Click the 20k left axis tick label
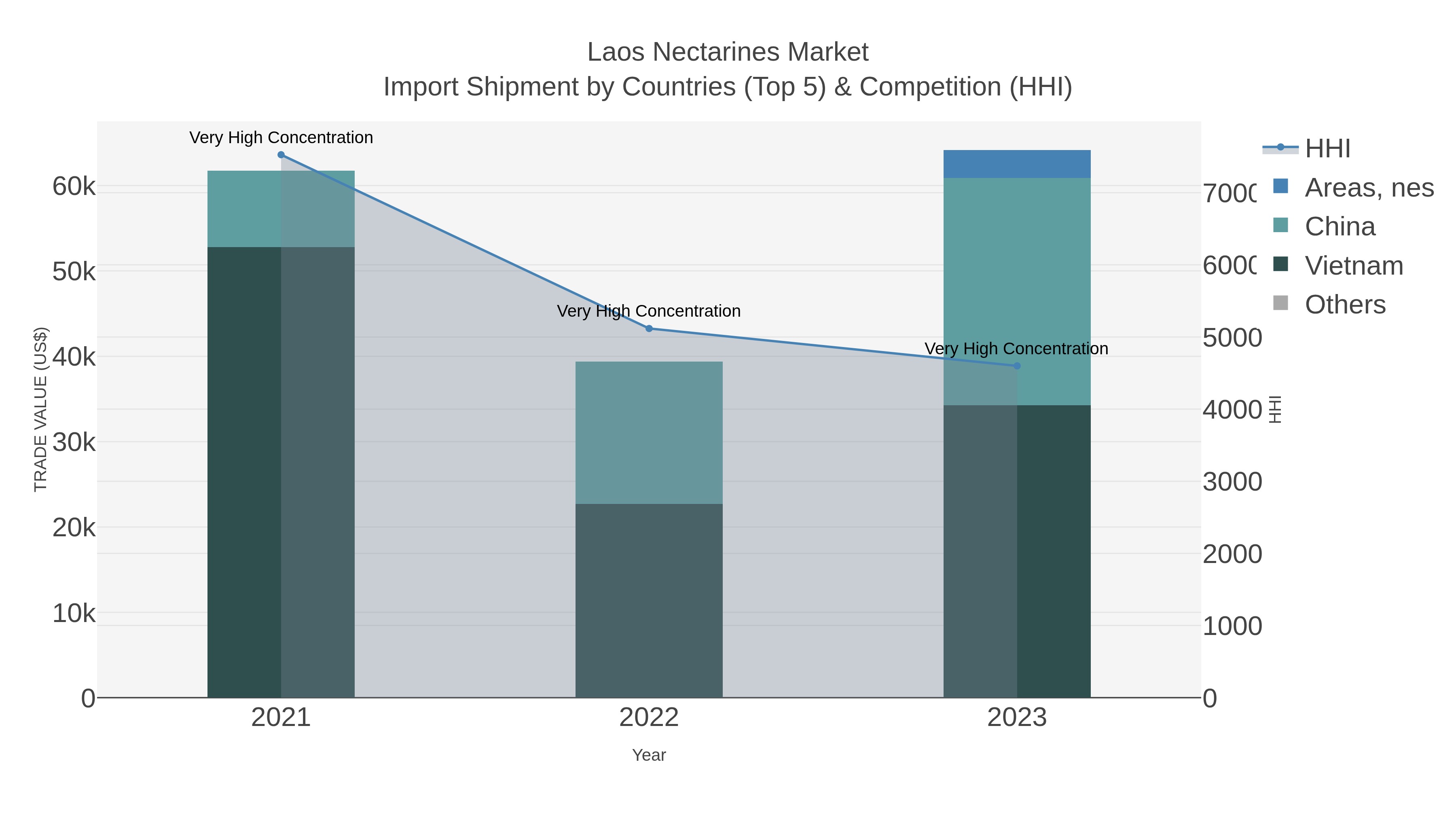 [x=74, y=528]
